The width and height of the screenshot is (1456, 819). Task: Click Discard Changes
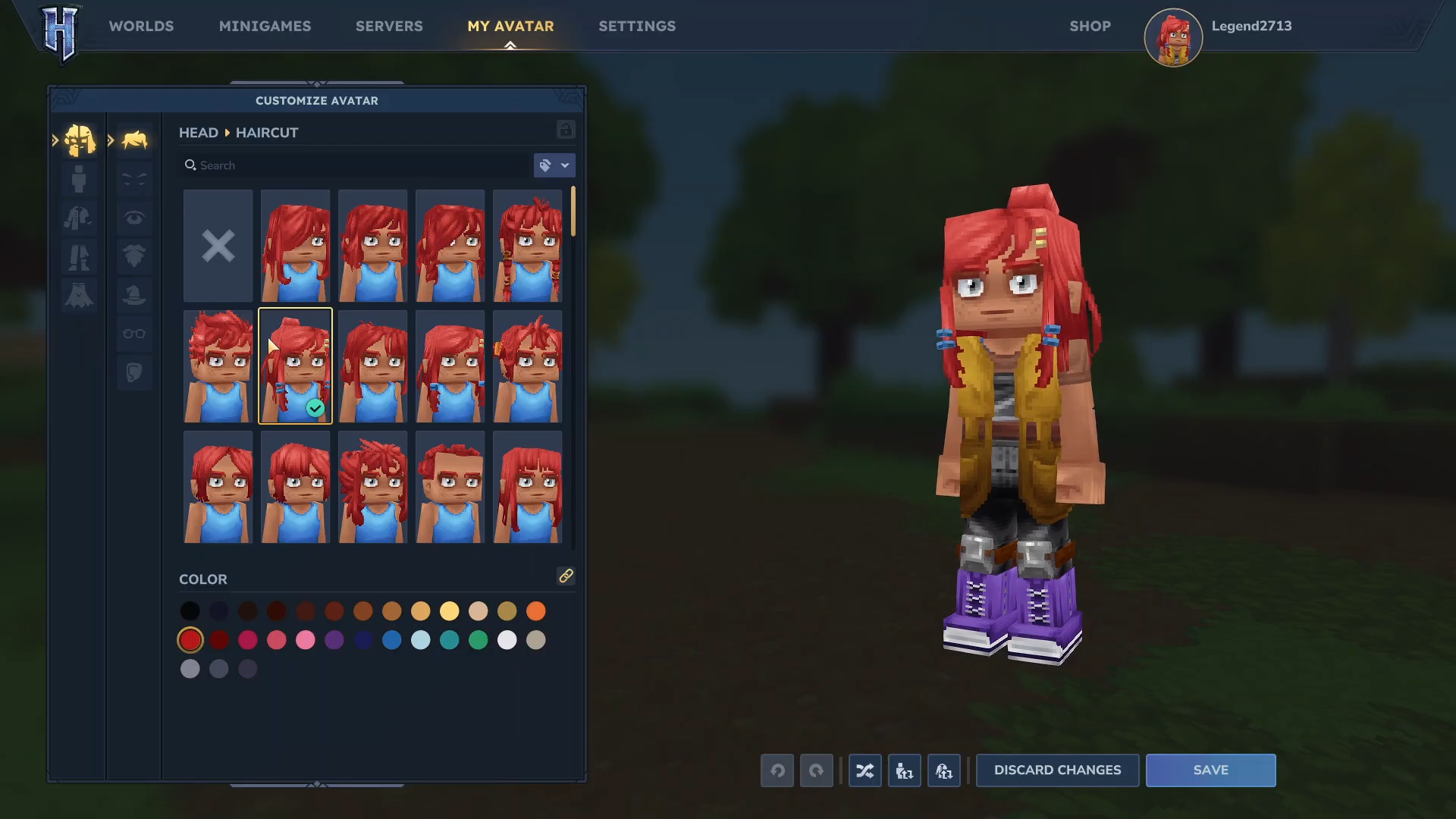pos(1057,770)
